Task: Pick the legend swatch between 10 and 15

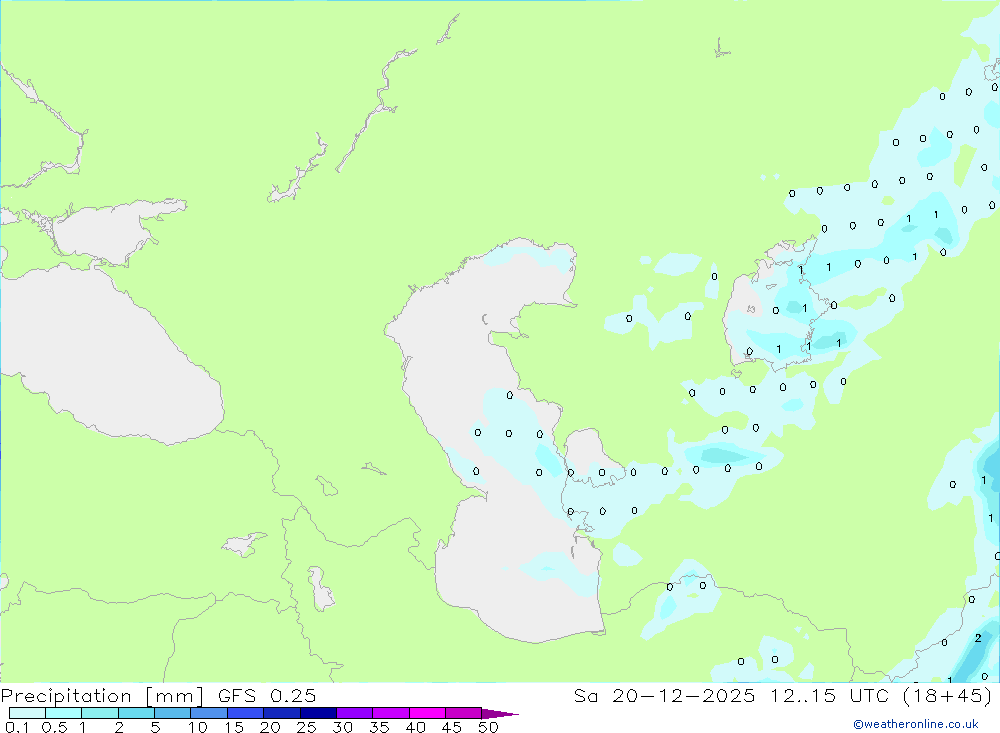Action: [x=209, y=713]
